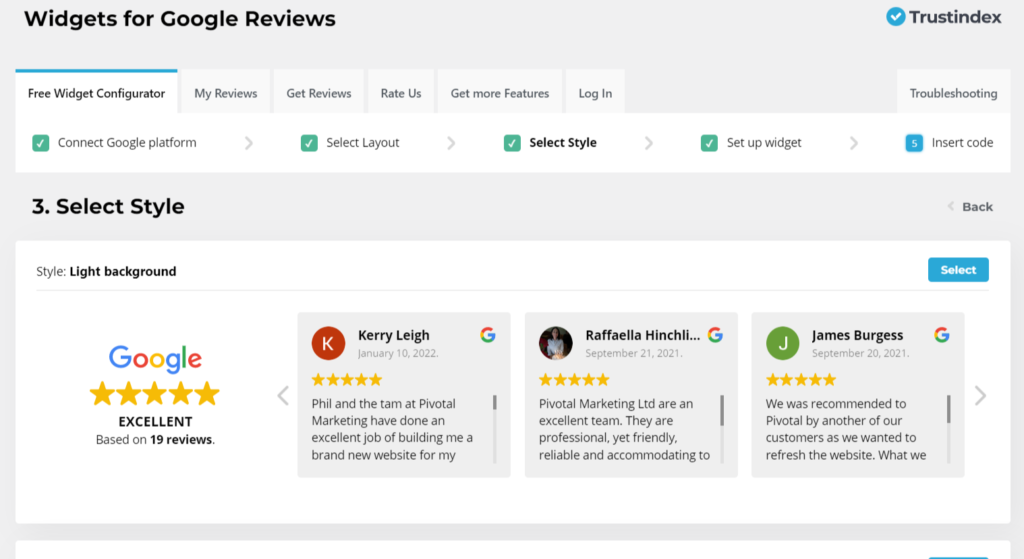Click star rating in Kerry Leigh's review
The height and width of the screenshot is (559, 1024).
pyautogui.click(x=347, y=379)
